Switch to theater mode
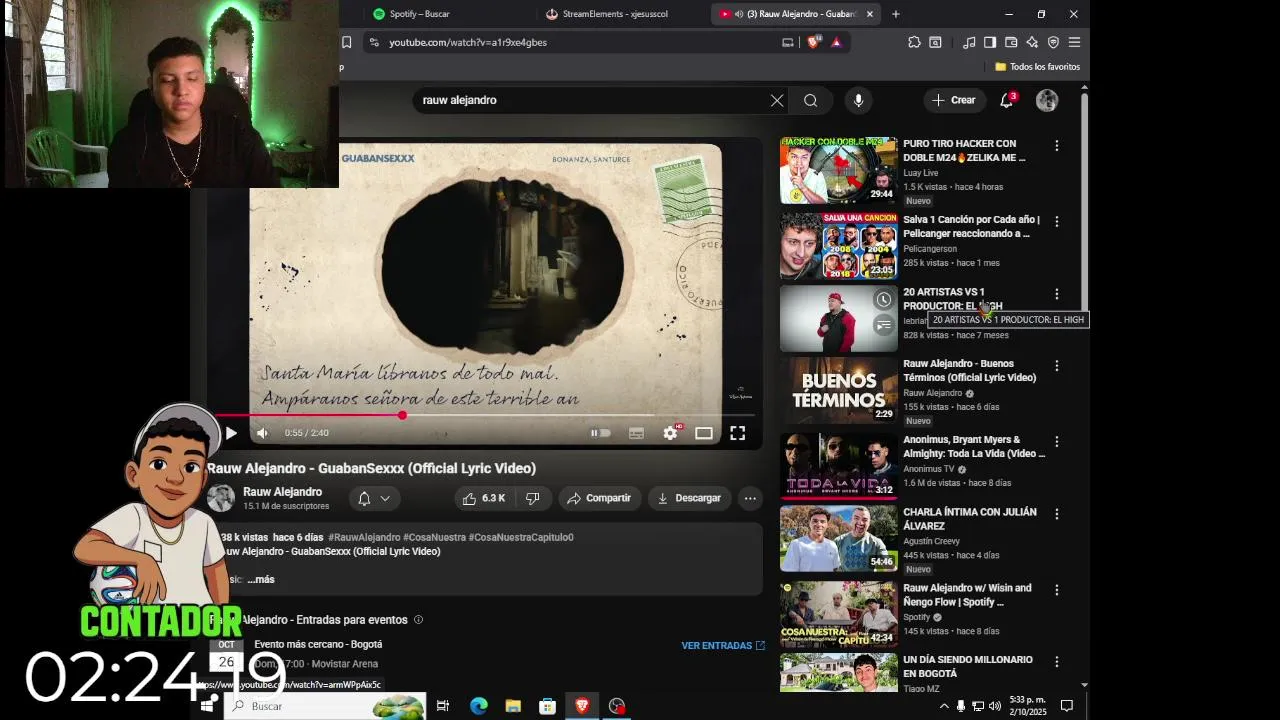Image resolution: width=1280 pixels, height=720 pixels. pyautogui.click(x=704, y=433)
